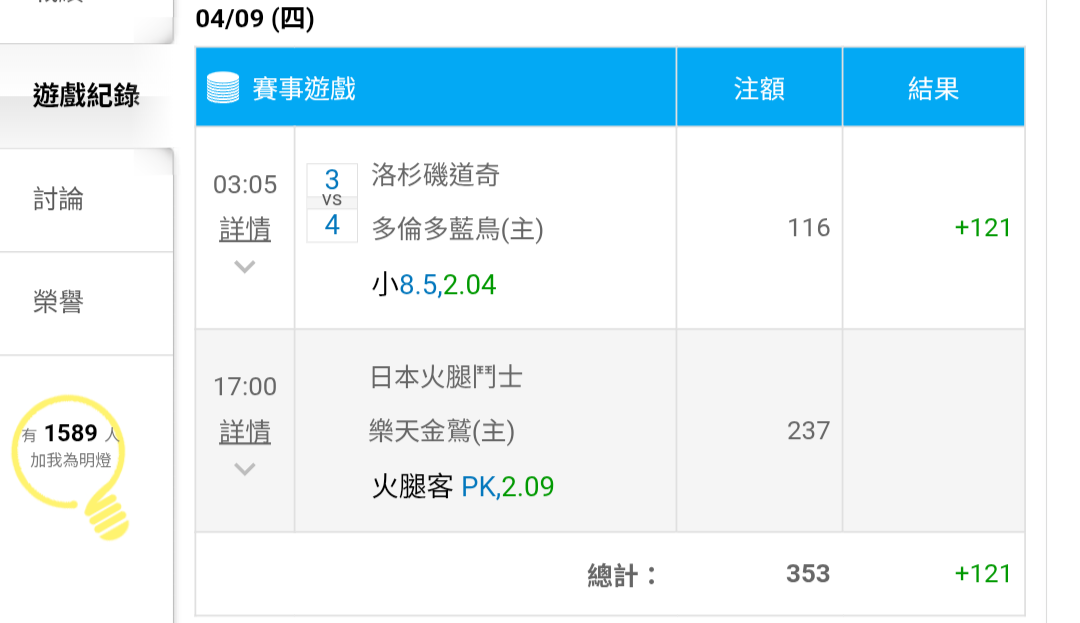Click the 小8.5,2.04 bet pick

coord(434,285)
